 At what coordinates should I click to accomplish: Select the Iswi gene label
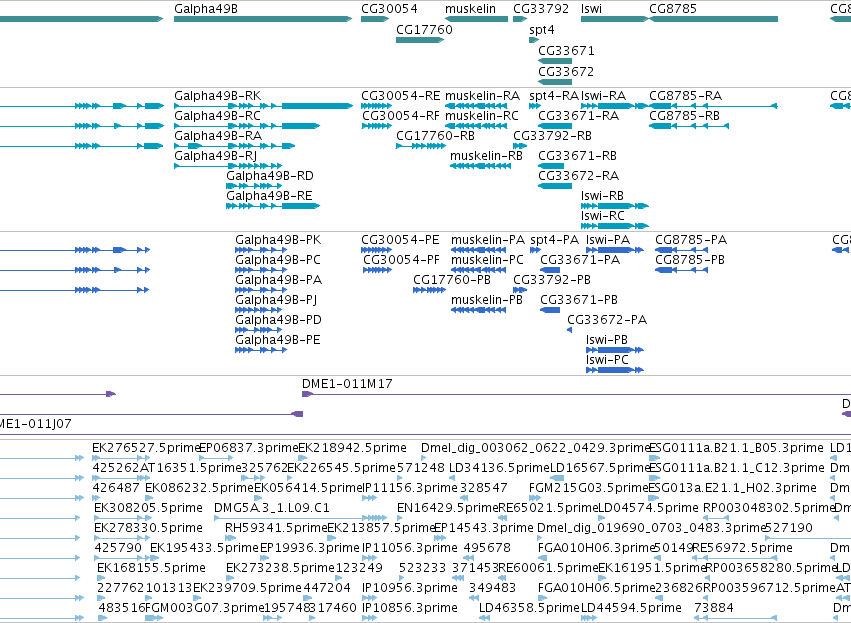click(591, 9)
